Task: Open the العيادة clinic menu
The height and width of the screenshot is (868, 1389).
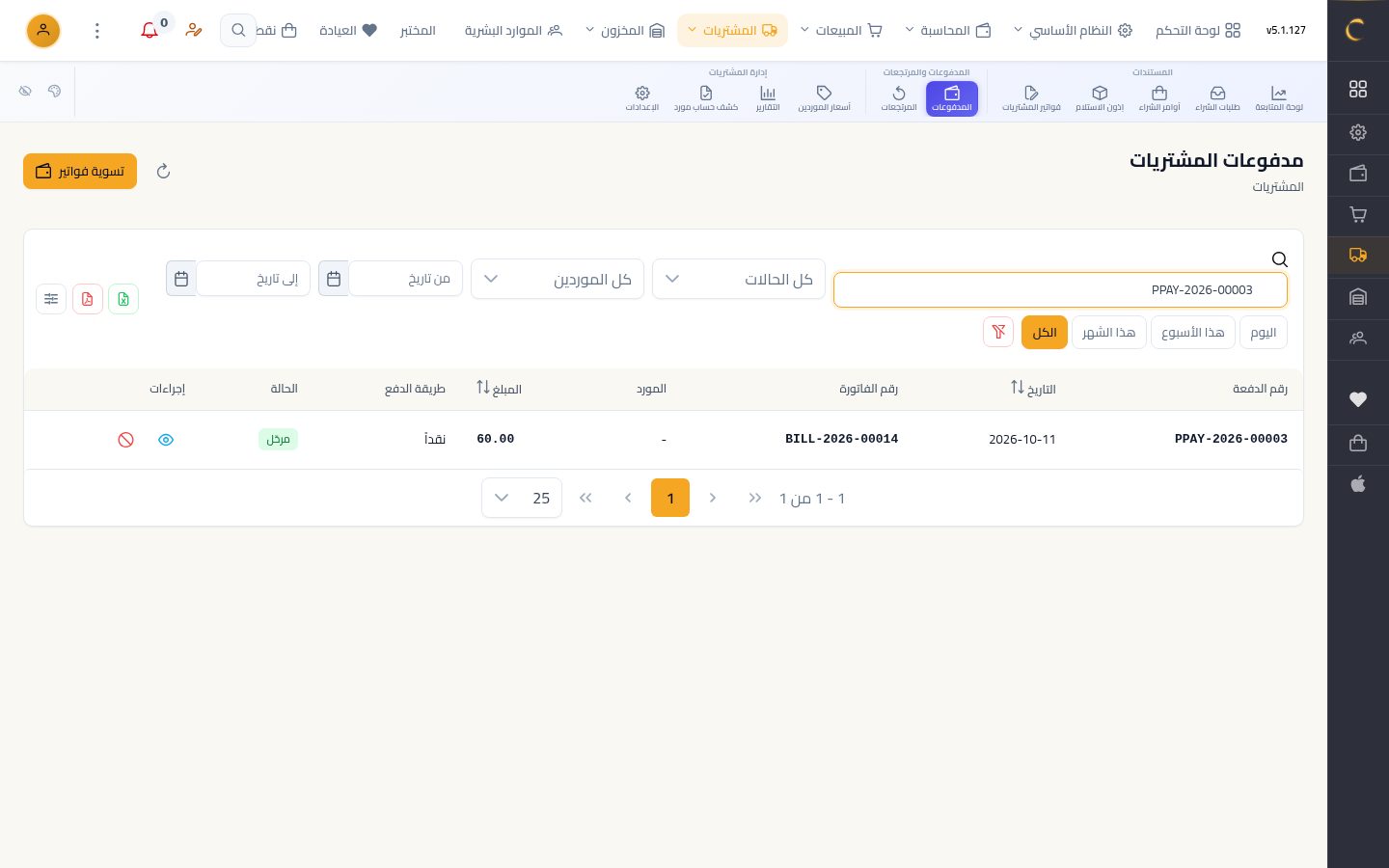Action: pos(348,31)
